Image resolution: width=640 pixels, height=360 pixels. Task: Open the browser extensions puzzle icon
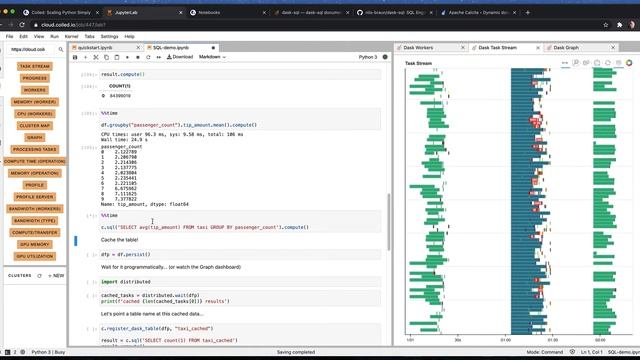620,25
